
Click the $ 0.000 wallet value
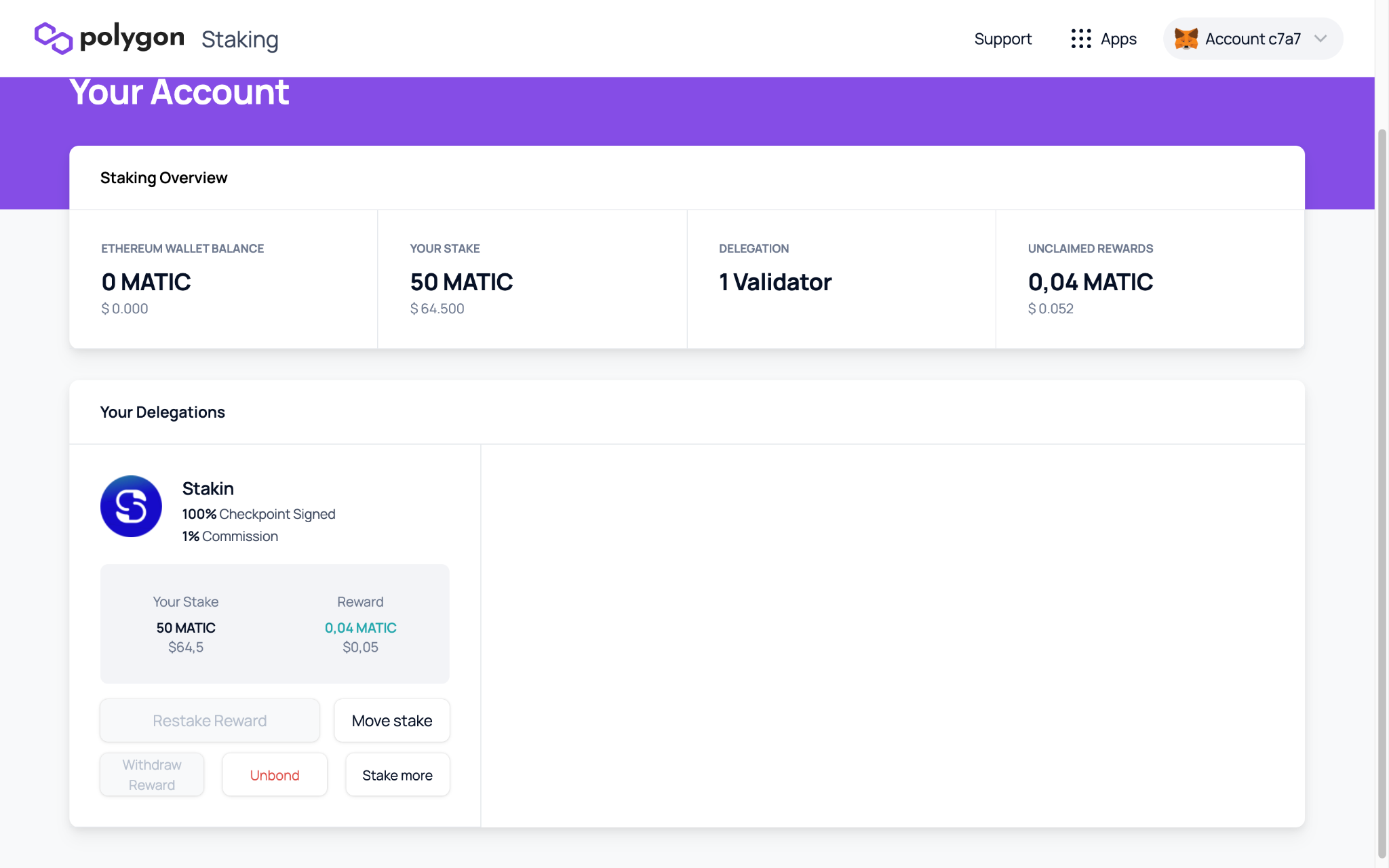125,309
